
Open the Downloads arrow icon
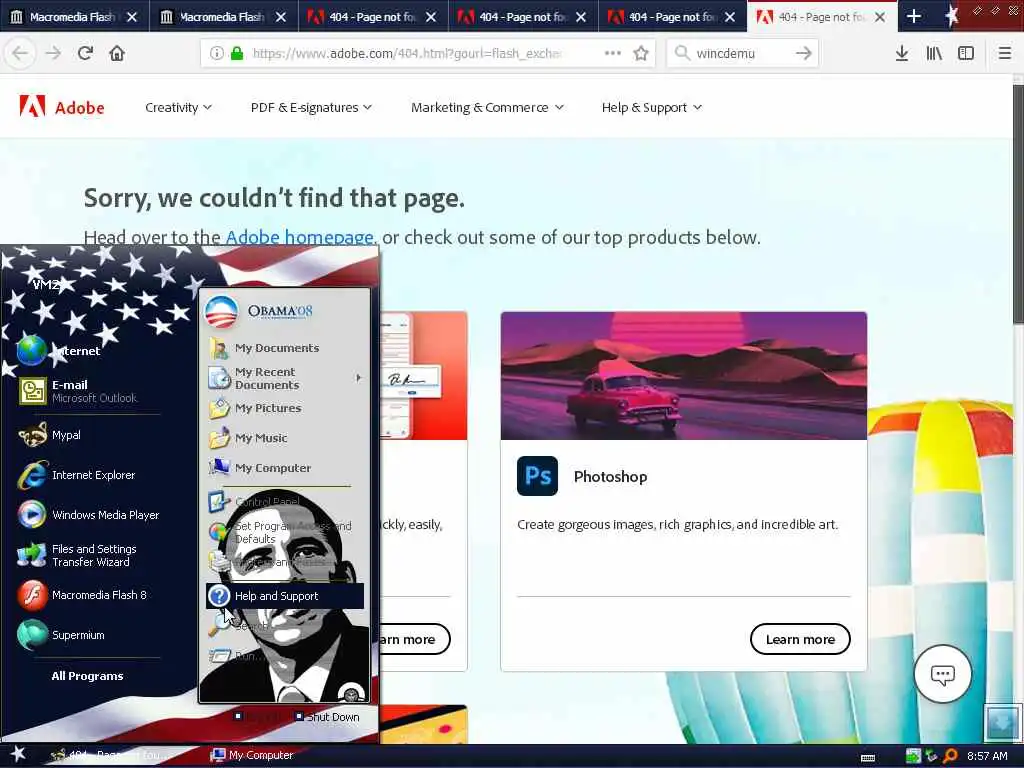coord(902,53)
